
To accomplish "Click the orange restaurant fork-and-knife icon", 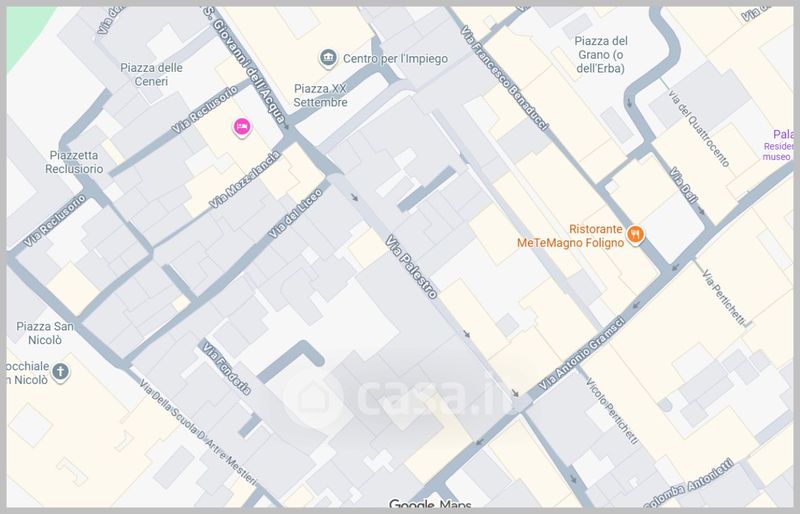I will click(635, 235).
